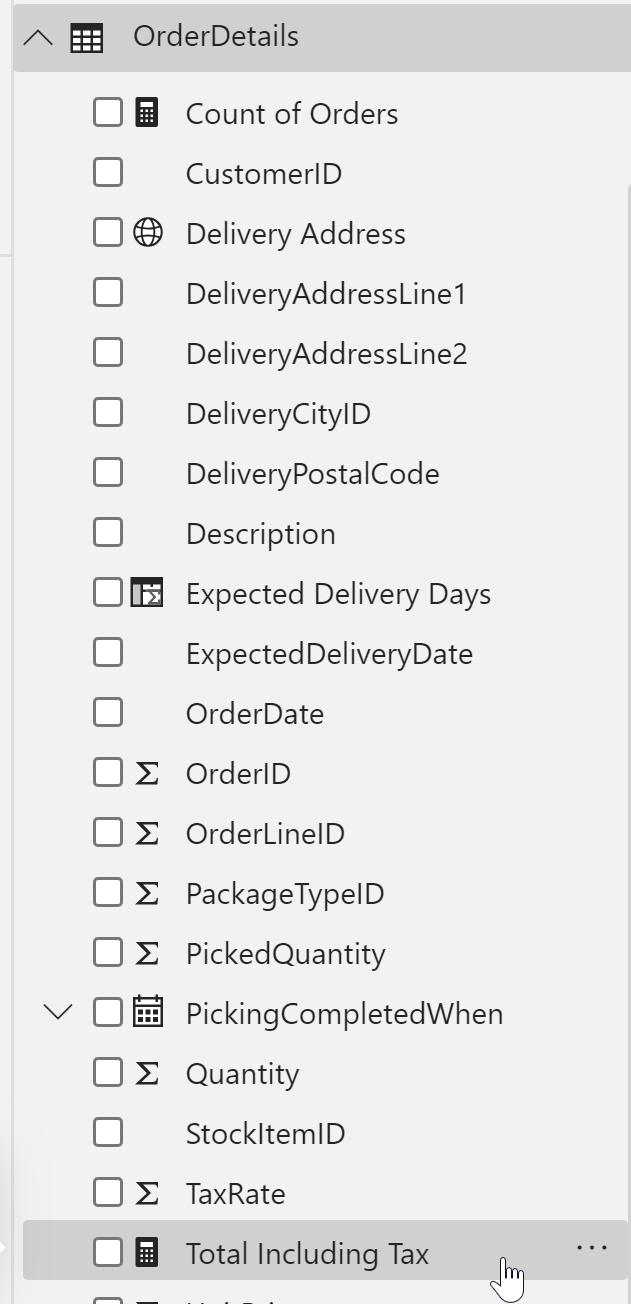Enable the Quantity field checkbox
The width and height of the screenshot is (631, 1304).
point(108,1072)
